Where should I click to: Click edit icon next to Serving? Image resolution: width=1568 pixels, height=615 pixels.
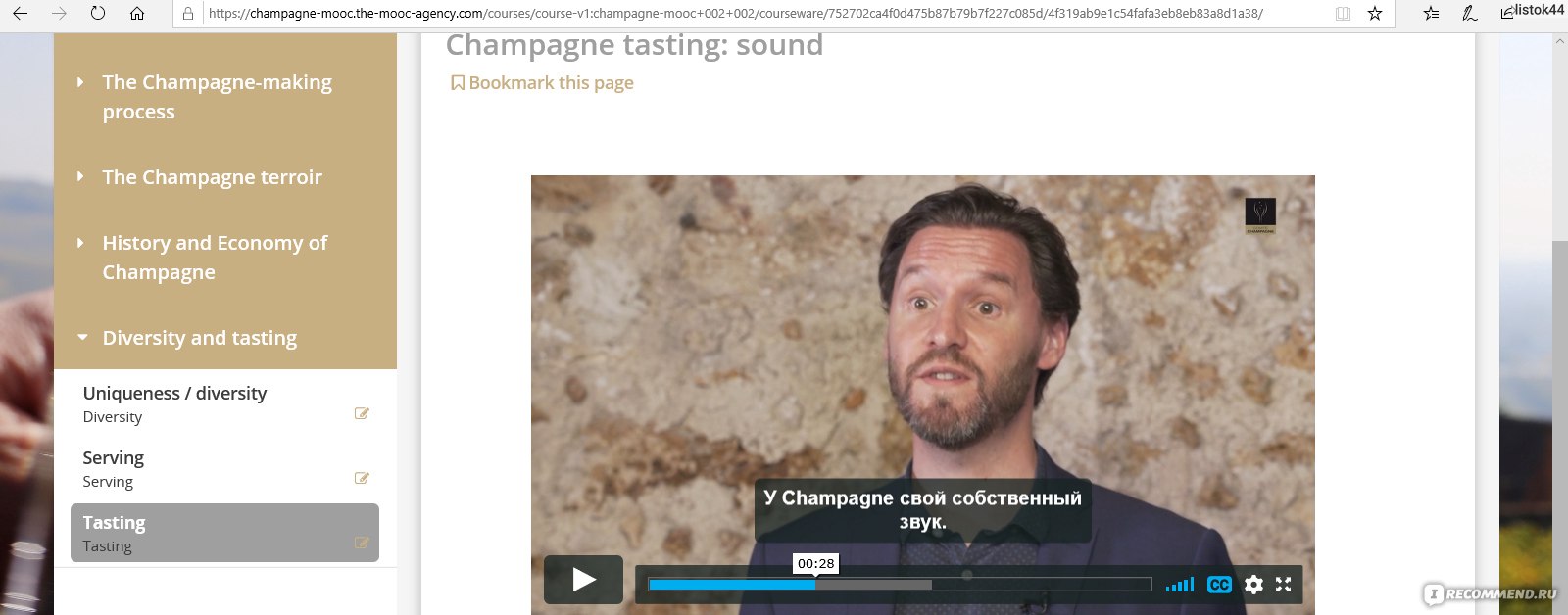pos(362,478)
